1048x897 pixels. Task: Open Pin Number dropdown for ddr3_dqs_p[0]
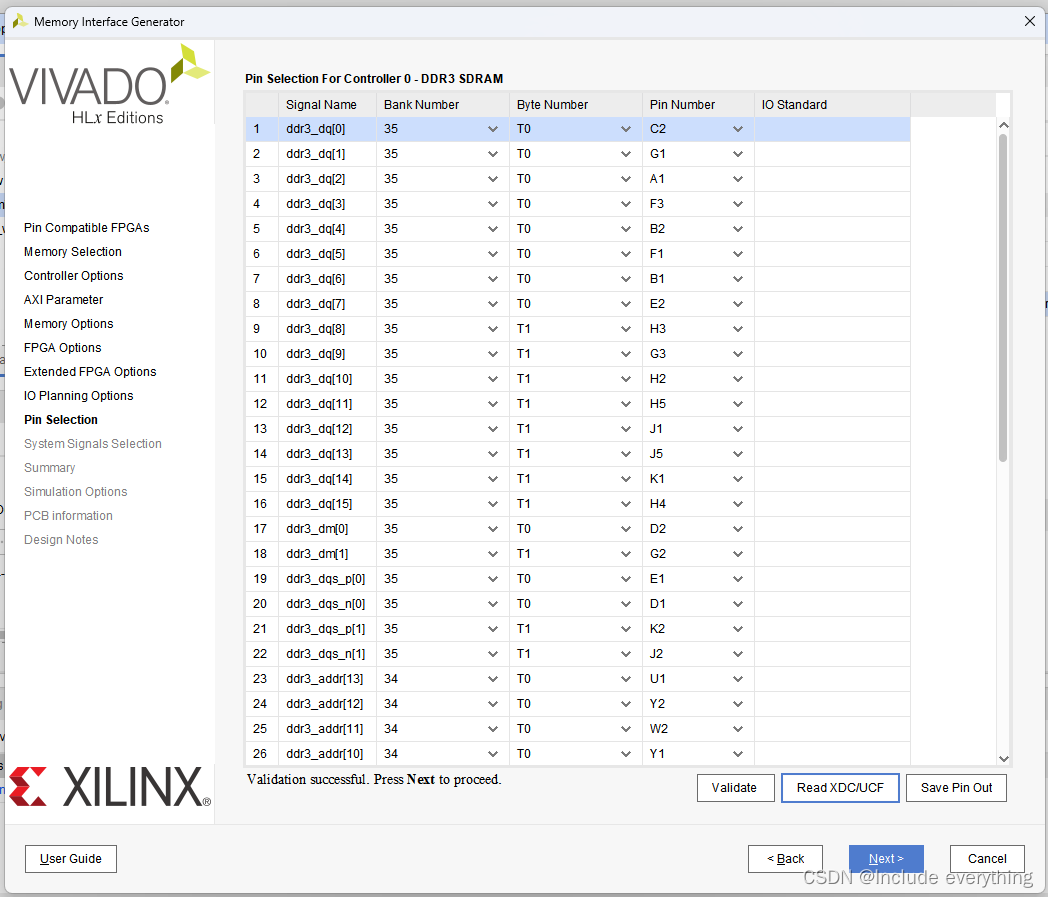[738, 579]
